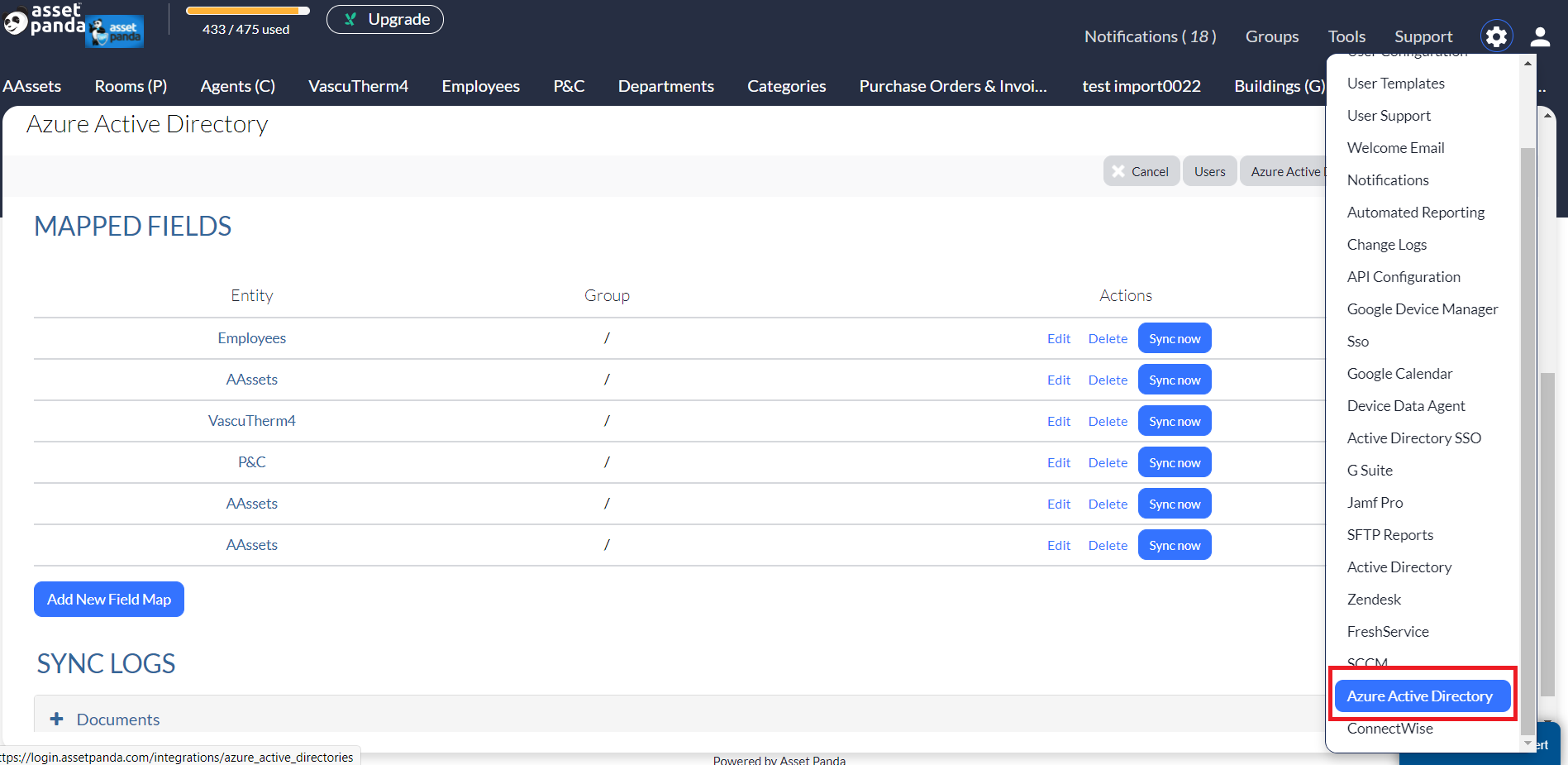Open the Tools menu
Screen dimensions: 1568x765
pyautogui.click(x=1346, y=36)
